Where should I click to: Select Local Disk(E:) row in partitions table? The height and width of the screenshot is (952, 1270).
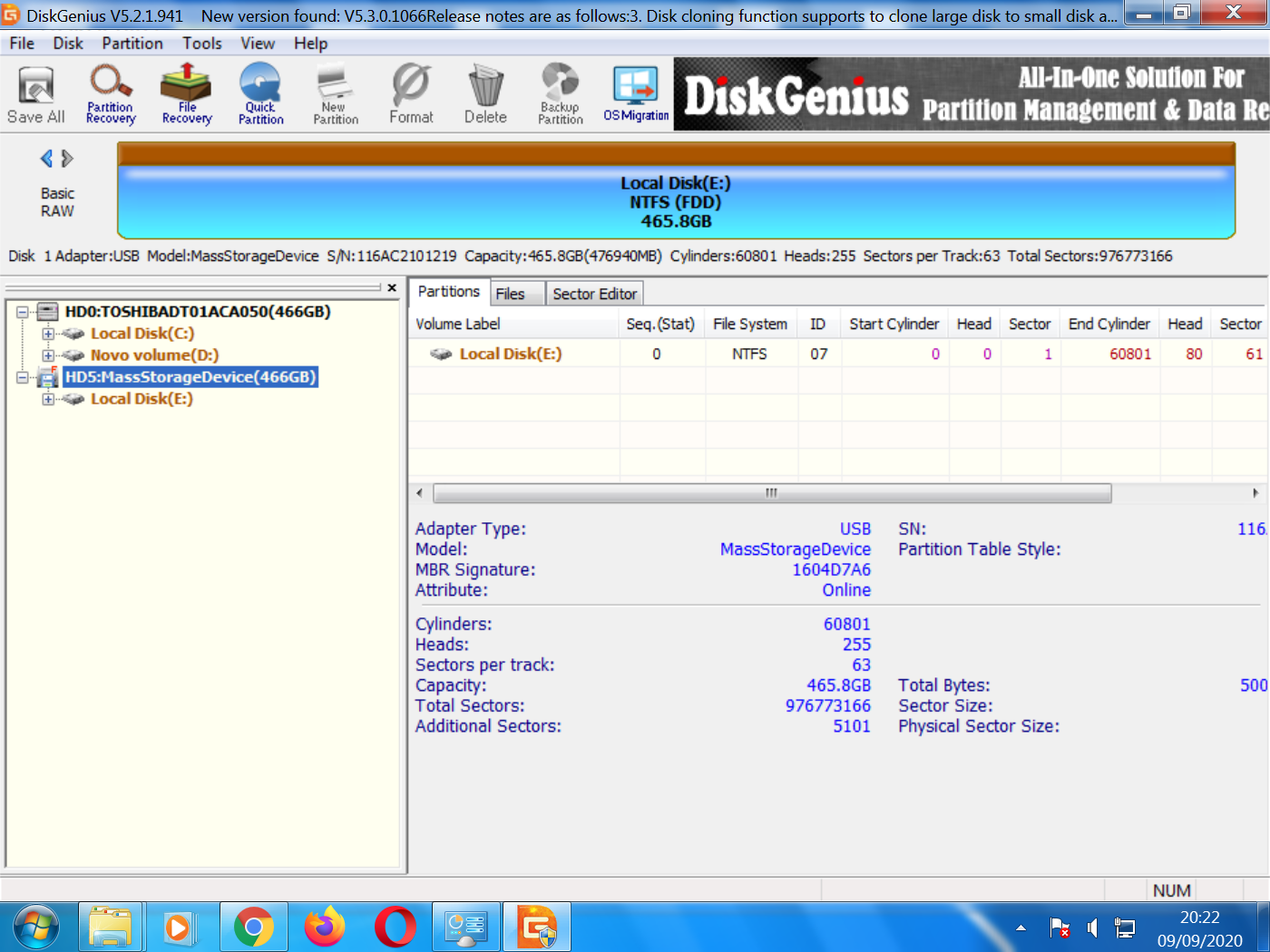(838, 354)
